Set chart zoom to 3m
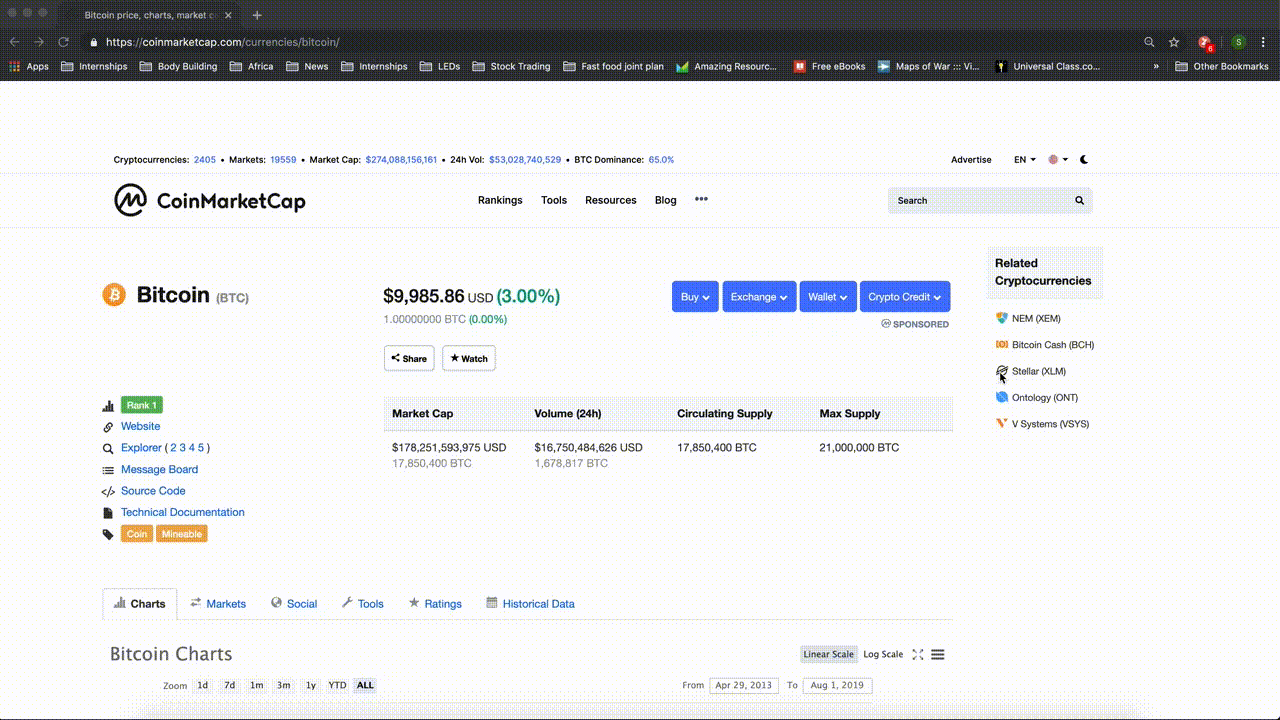The image size is (1280, 720). click(x=284, y=685)
